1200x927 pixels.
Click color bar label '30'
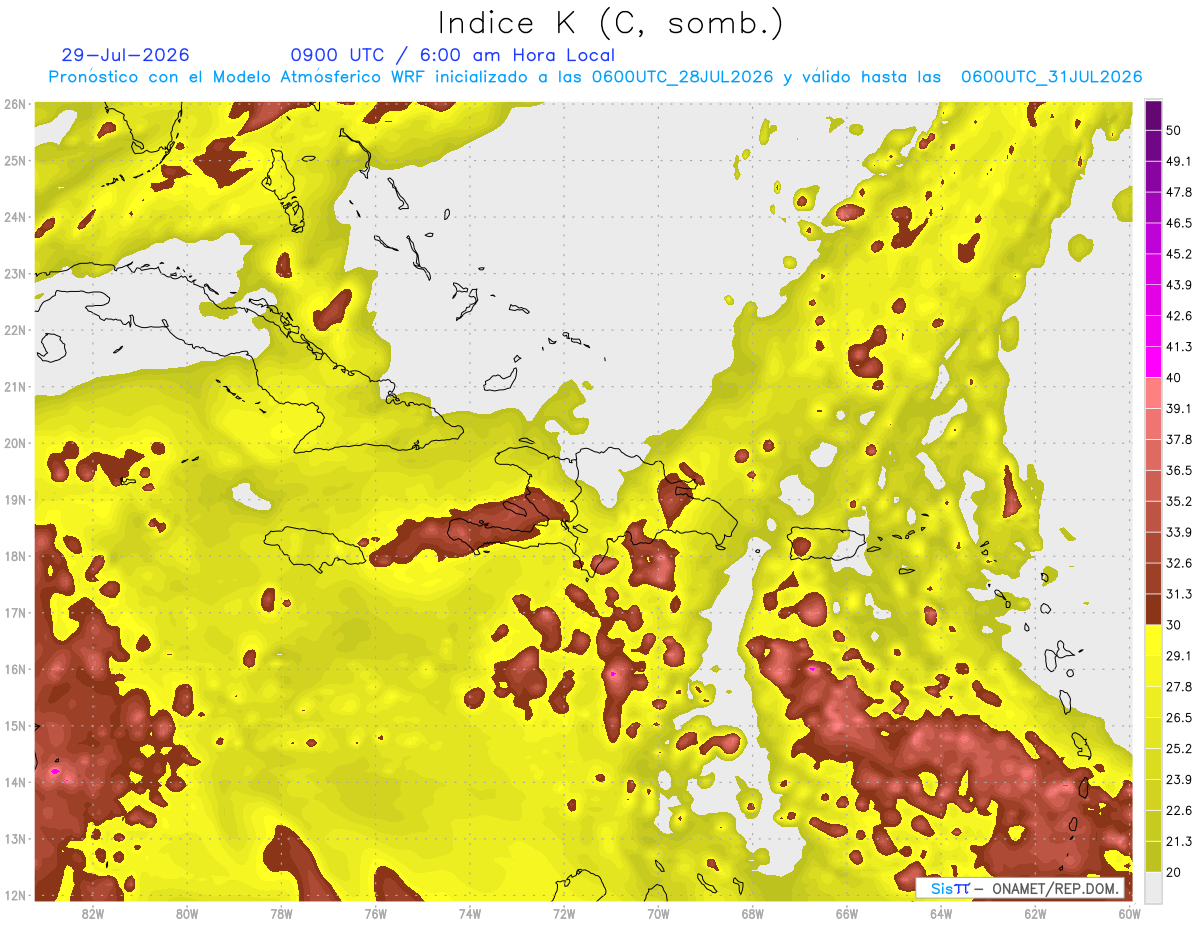[x=1174, y=625]
